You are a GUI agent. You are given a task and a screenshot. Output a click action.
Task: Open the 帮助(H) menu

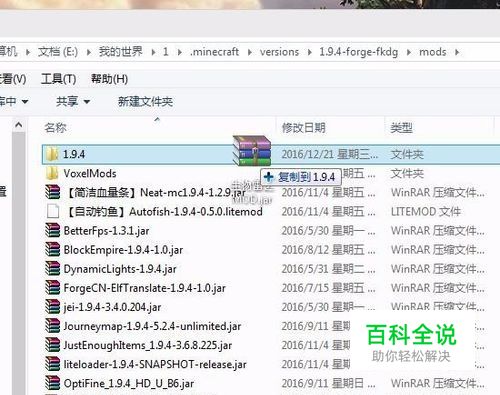coord(109,79)
